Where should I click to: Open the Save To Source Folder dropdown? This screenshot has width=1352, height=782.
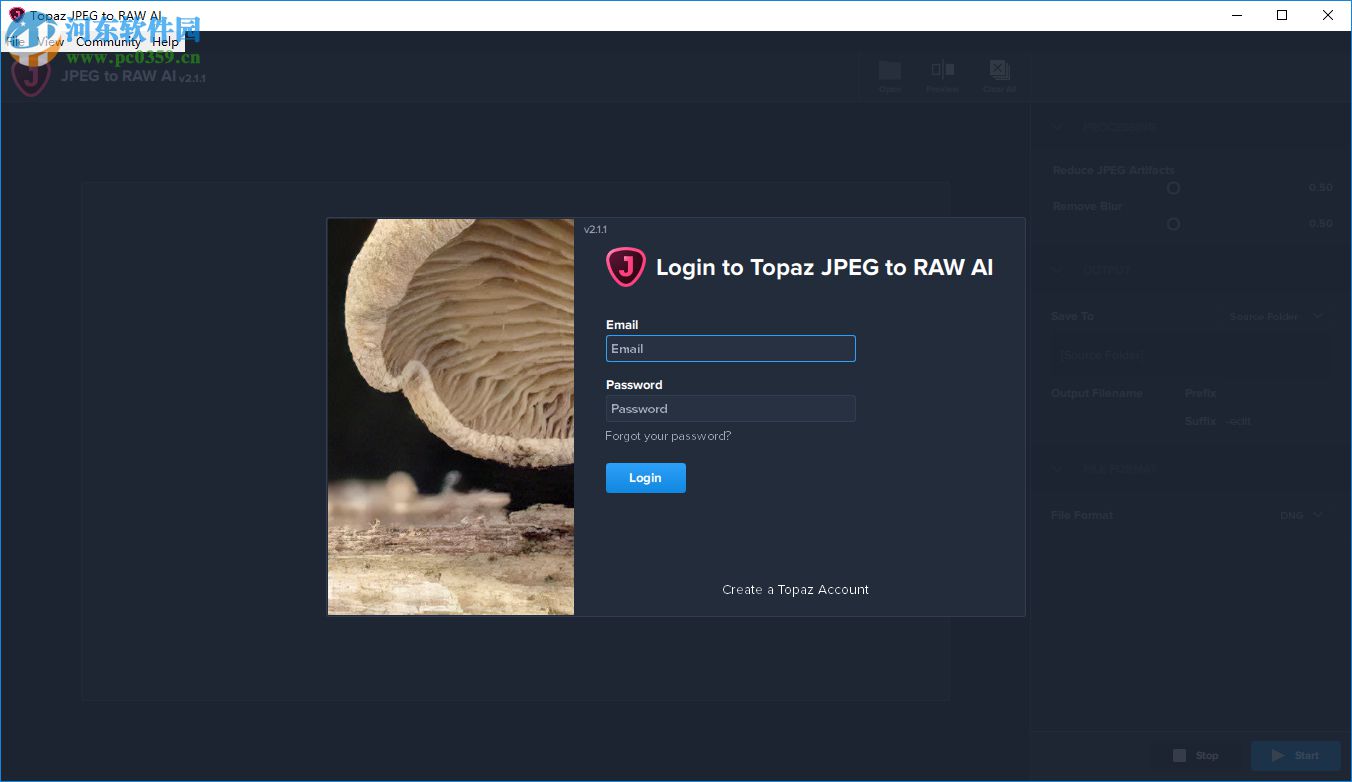tap(1276, 316)
